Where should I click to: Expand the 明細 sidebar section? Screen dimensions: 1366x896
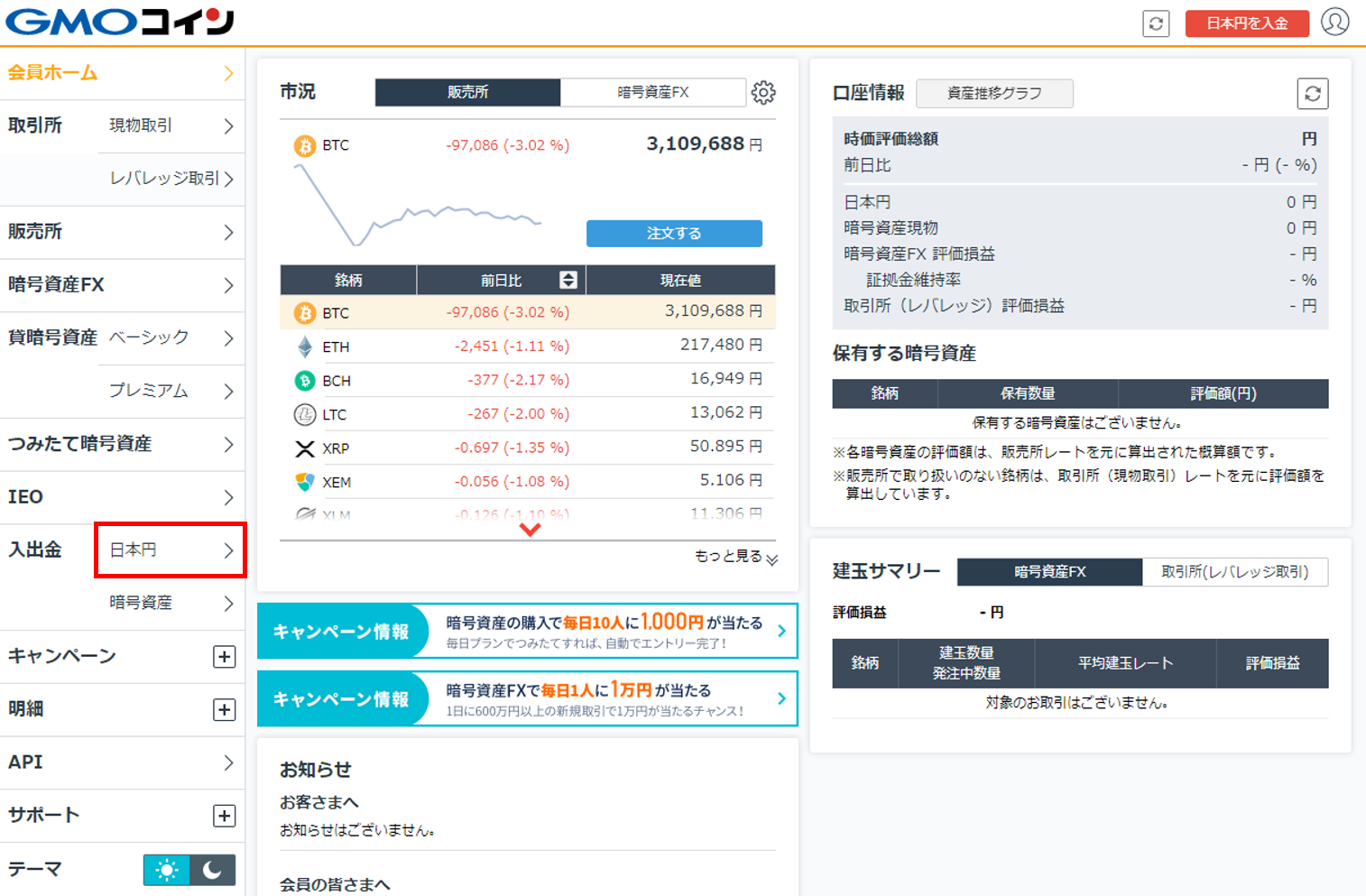click(x=224, y=709)
